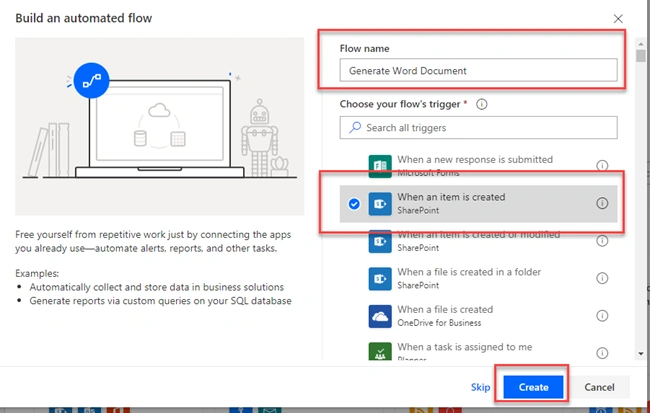Click the OneDrive for Business cloud icon
The height and width of the screenshot is (413, 650).
pyautogui.click(x=380, y=316)
